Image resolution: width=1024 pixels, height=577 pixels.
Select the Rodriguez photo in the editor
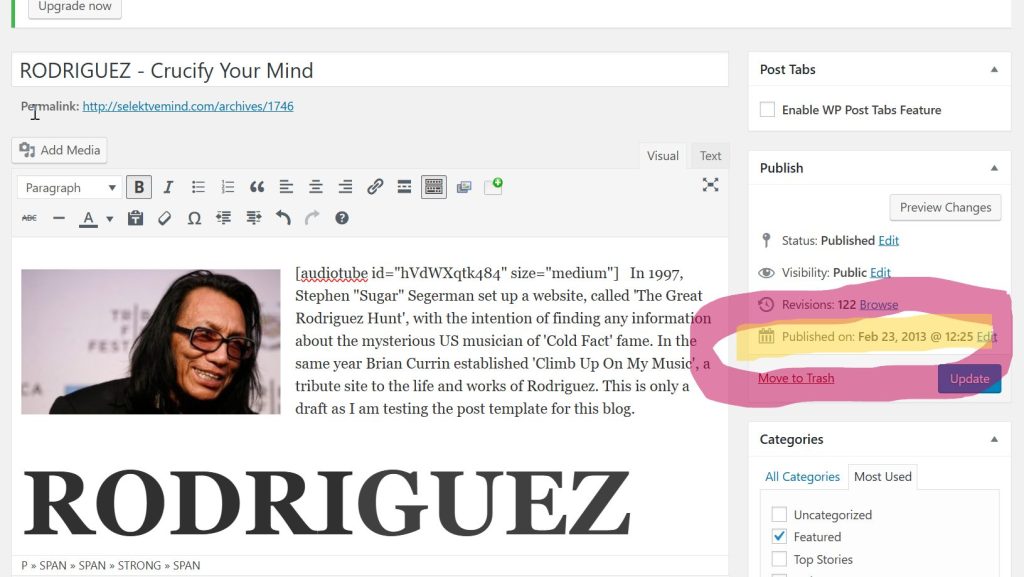click(x=151, y=341)
